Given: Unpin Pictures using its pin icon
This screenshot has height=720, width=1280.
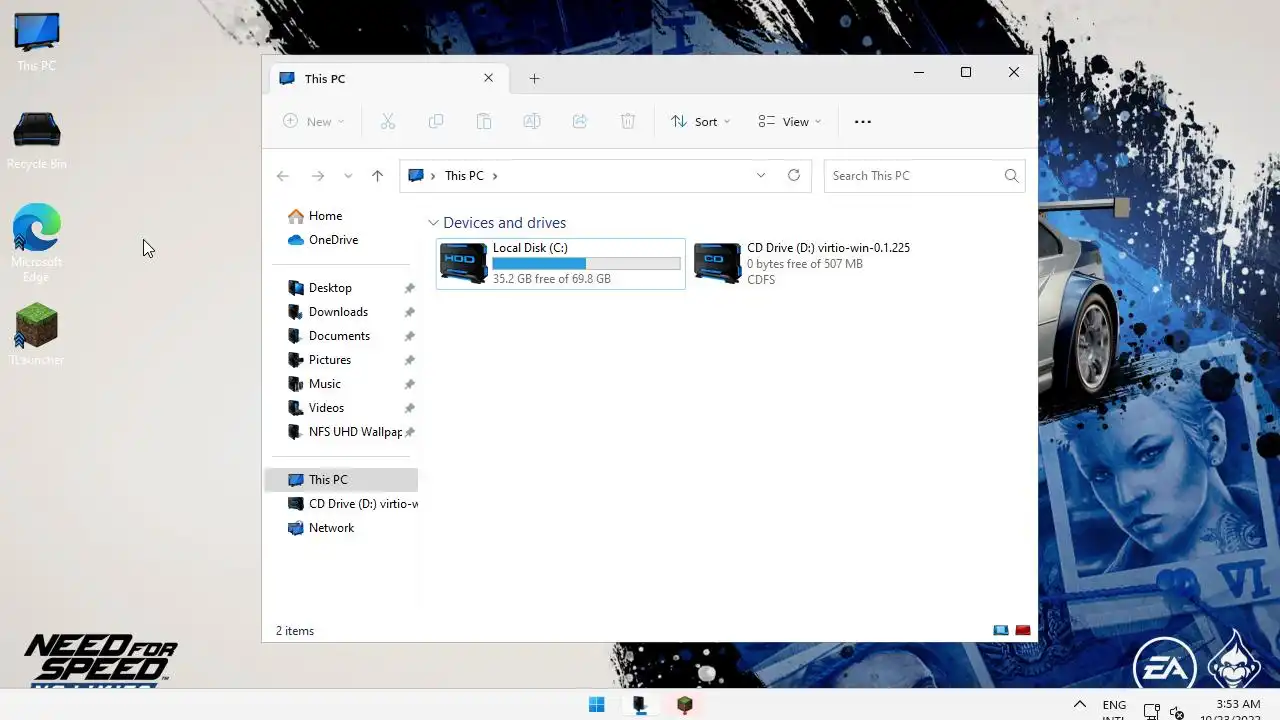Looking at the screenshot, I should 409,360.
